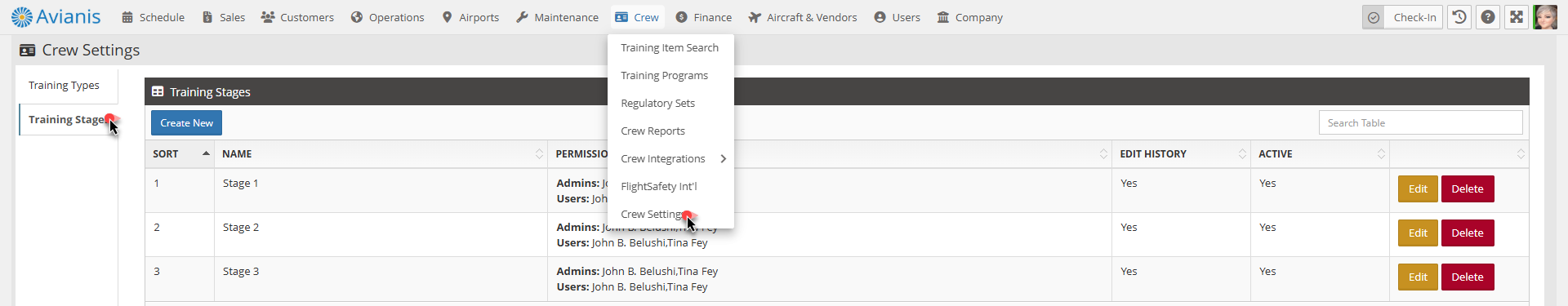Click the Avianis logo
The image size is (1568, 306).
click(x=56, y=16)
